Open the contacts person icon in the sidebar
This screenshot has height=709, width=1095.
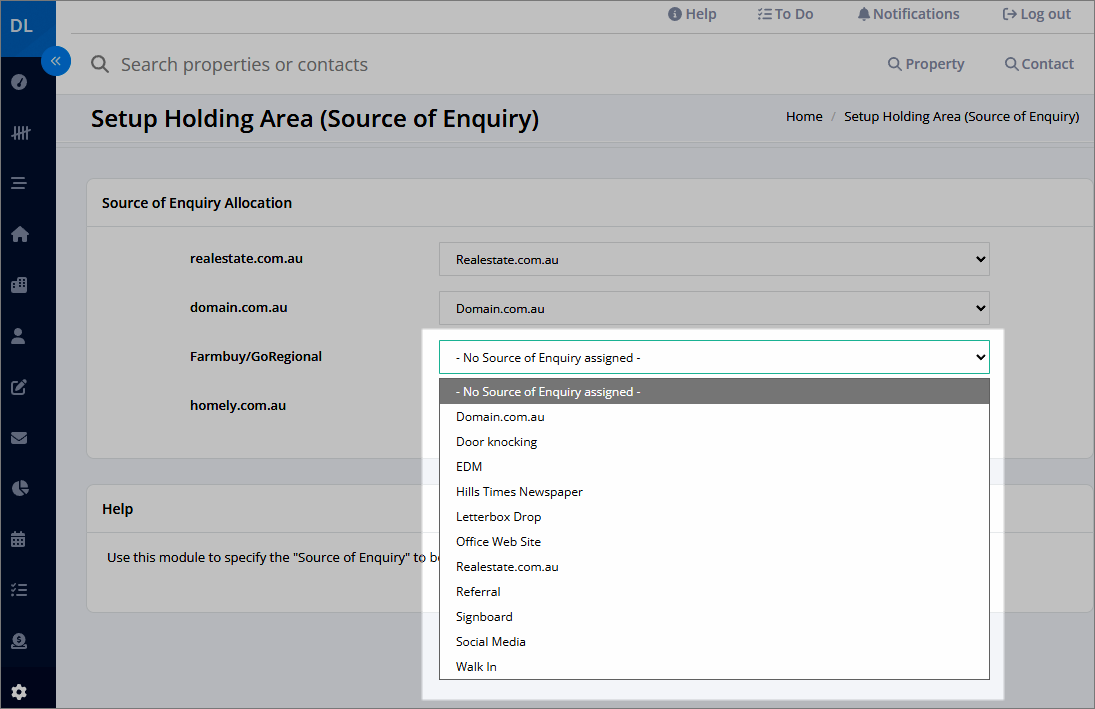point(19,336)
